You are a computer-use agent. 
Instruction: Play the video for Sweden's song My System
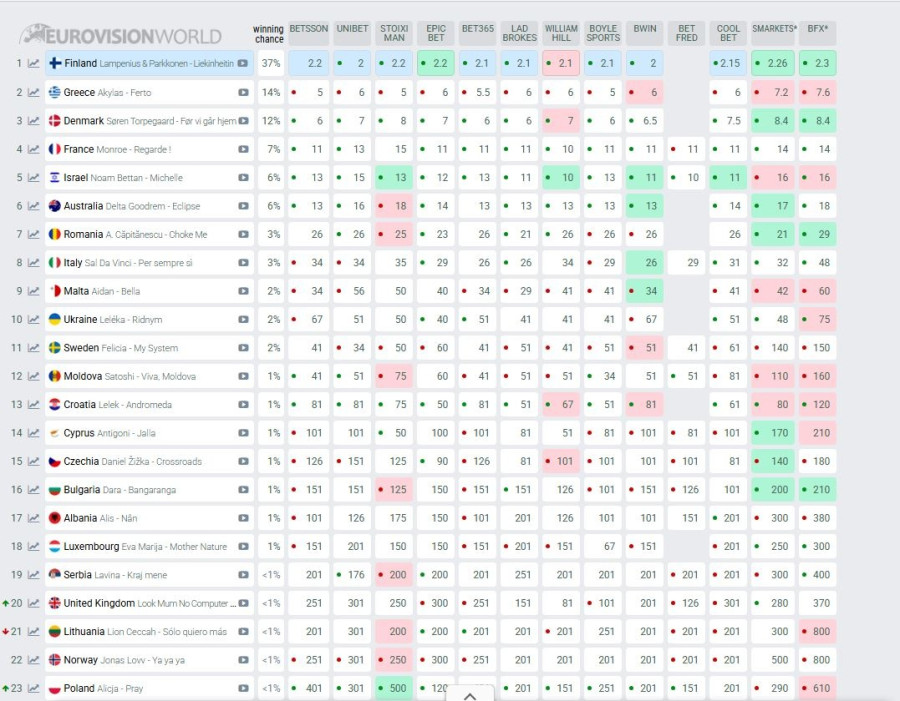[x=243, y=348]
